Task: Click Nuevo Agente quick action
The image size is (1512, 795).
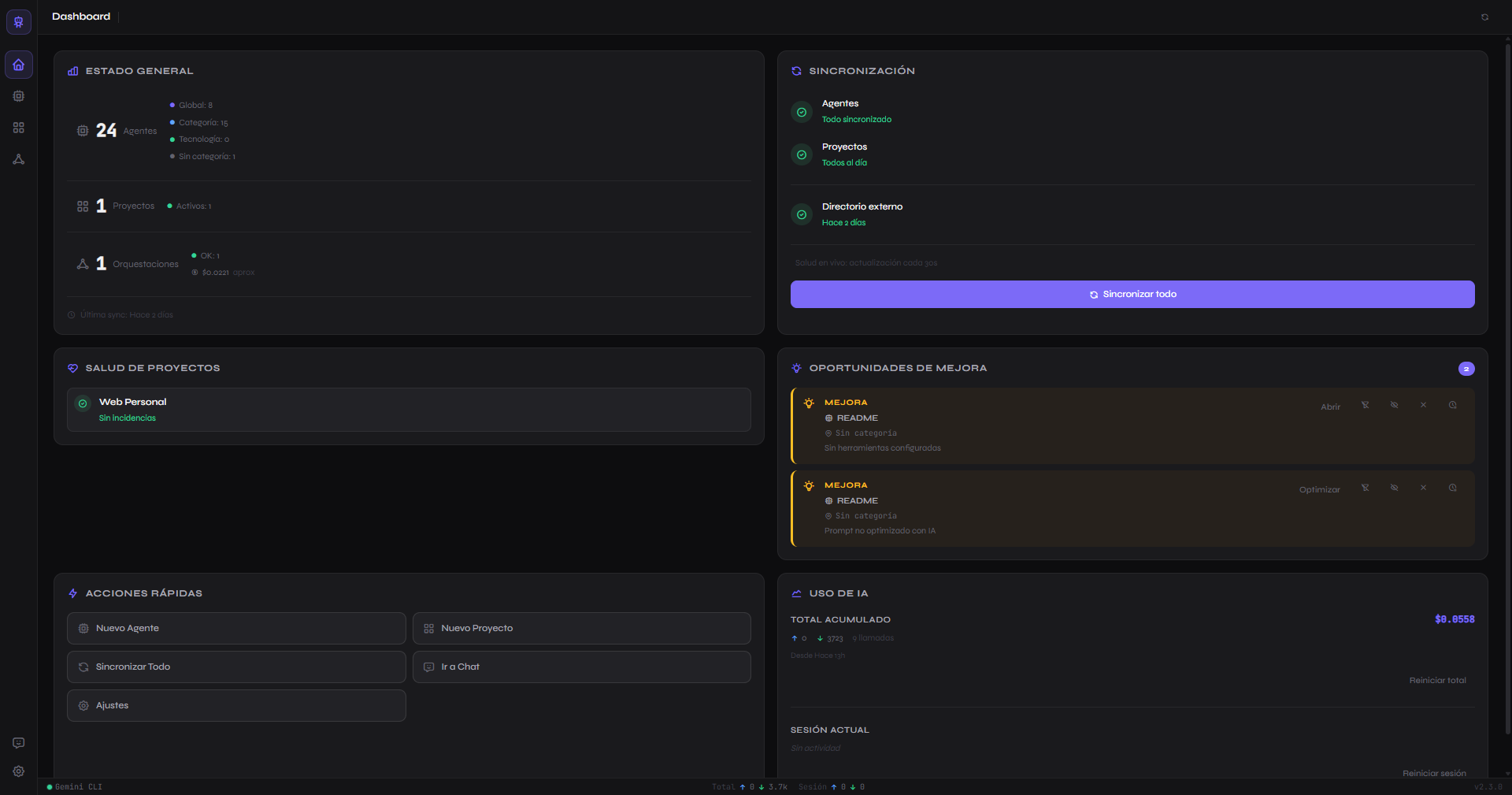Action: (236, 628)
